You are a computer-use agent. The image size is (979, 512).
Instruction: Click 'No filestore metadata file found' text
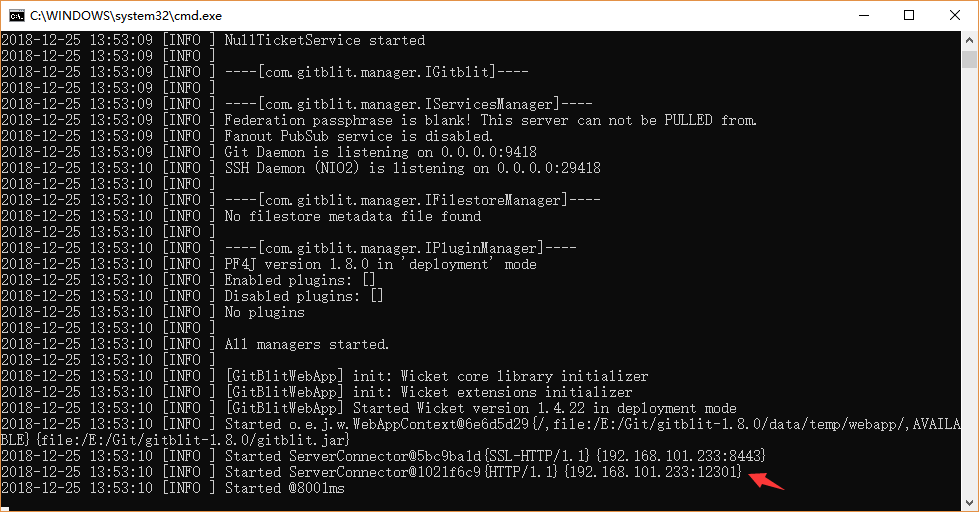click(353, 216)
